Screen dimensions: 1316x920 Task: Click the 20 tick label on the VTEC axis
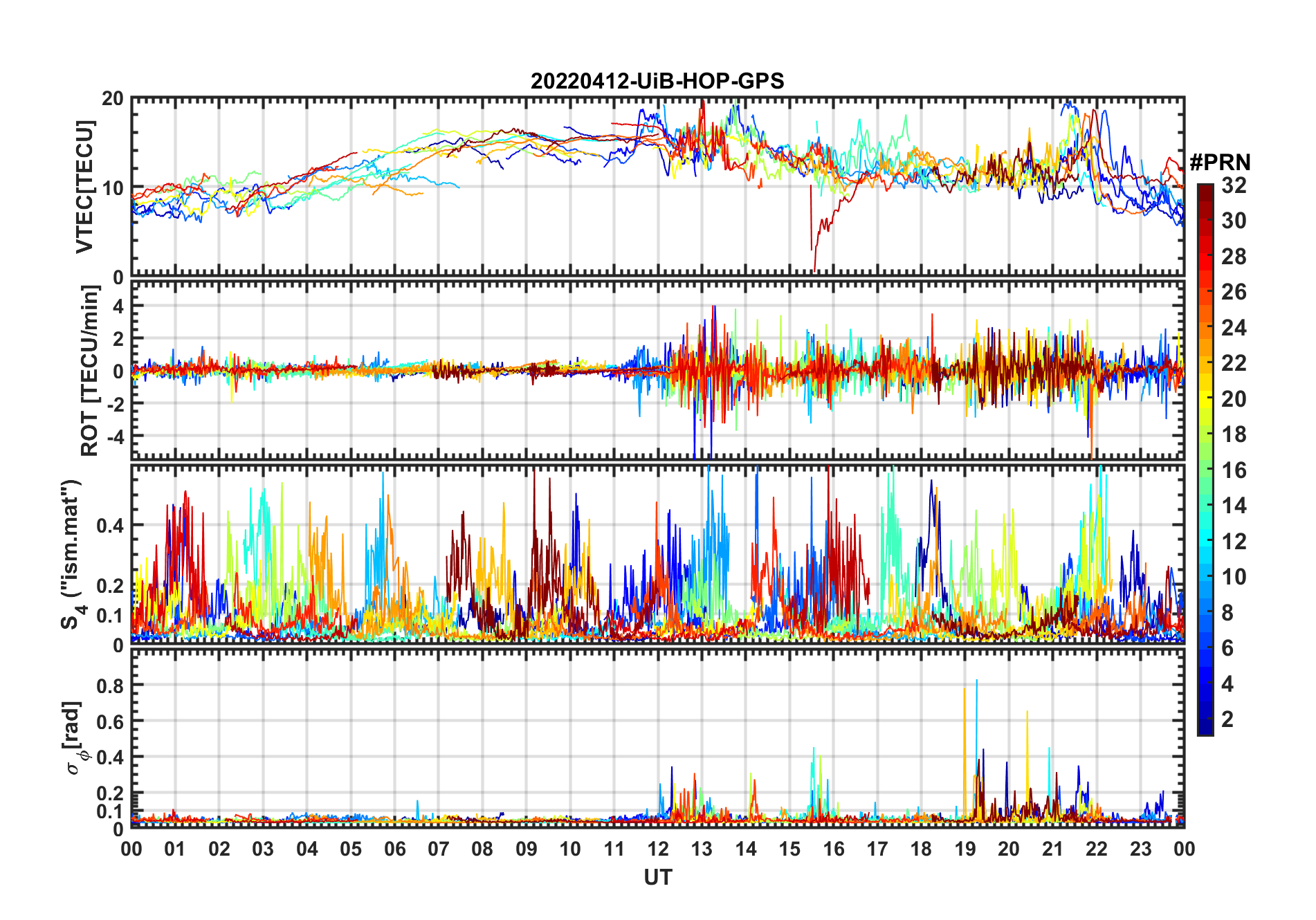(x=113, y=99)
